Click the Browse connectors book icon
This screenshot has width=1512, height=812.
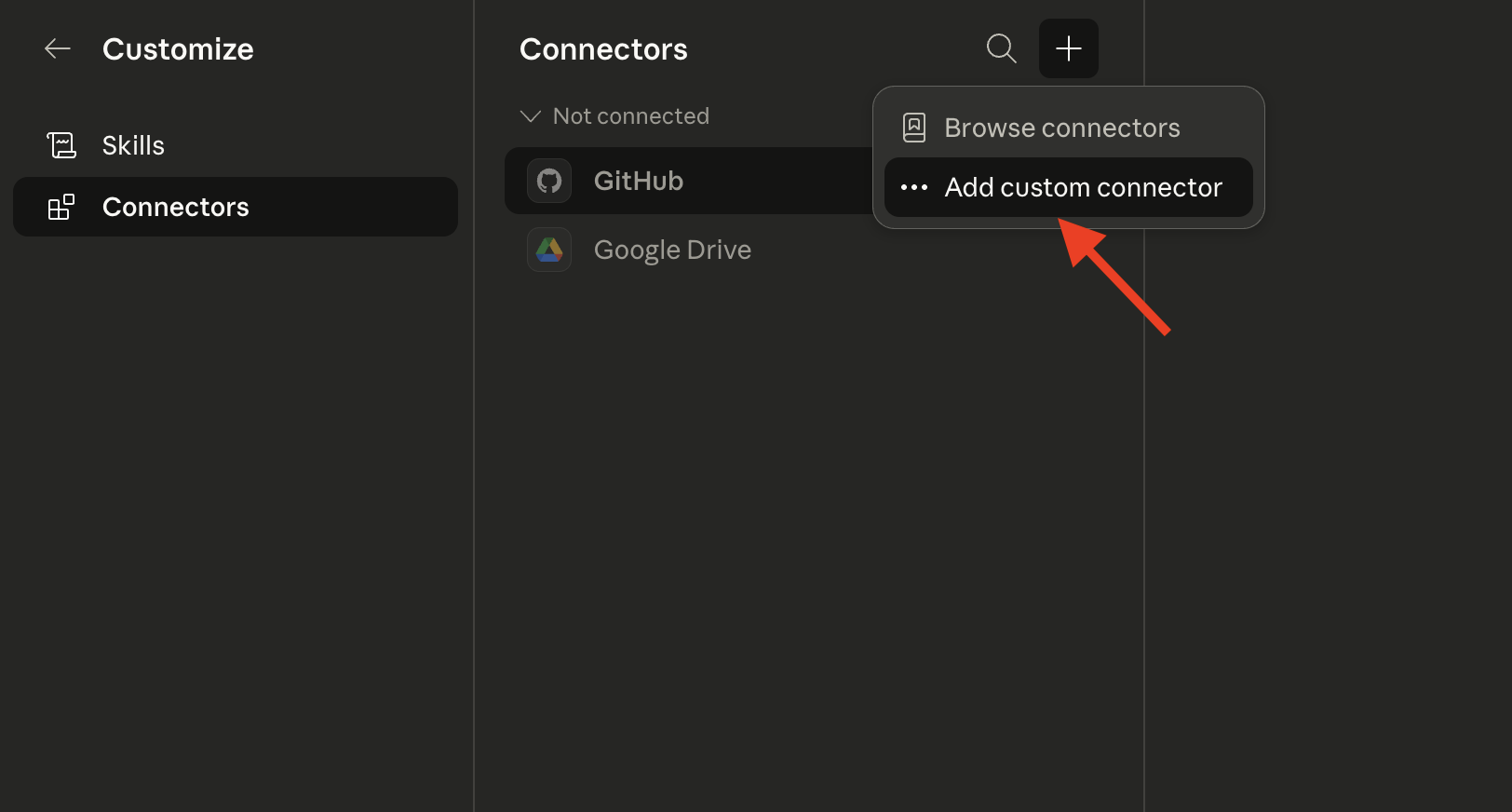[x=914, y=128]
